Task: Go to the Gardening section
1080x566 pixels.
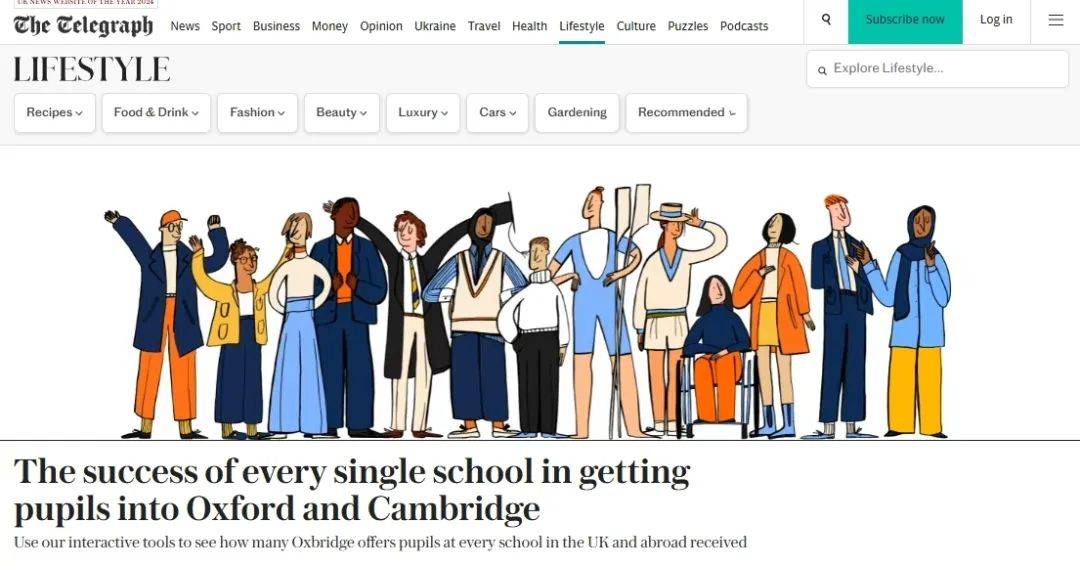Action: (577, 113)
